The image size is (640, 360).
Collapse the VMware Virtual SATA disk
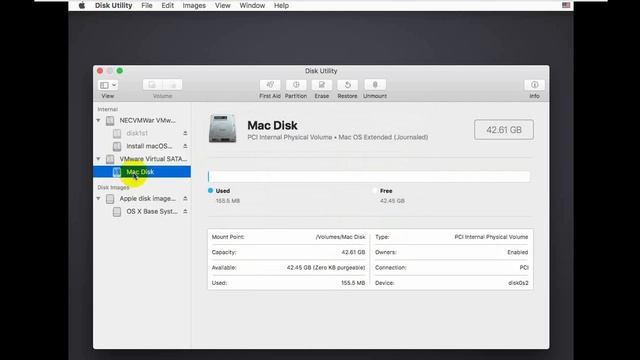tap(98, 159)
